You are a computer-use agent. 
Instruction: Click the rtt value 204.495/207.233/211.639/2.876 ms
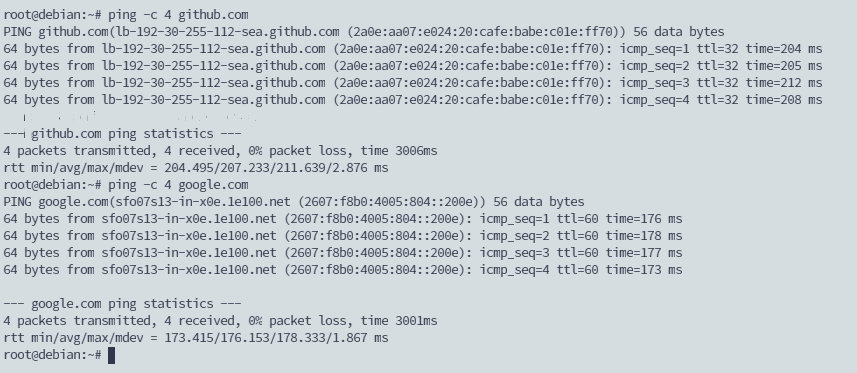pos(276,167)
